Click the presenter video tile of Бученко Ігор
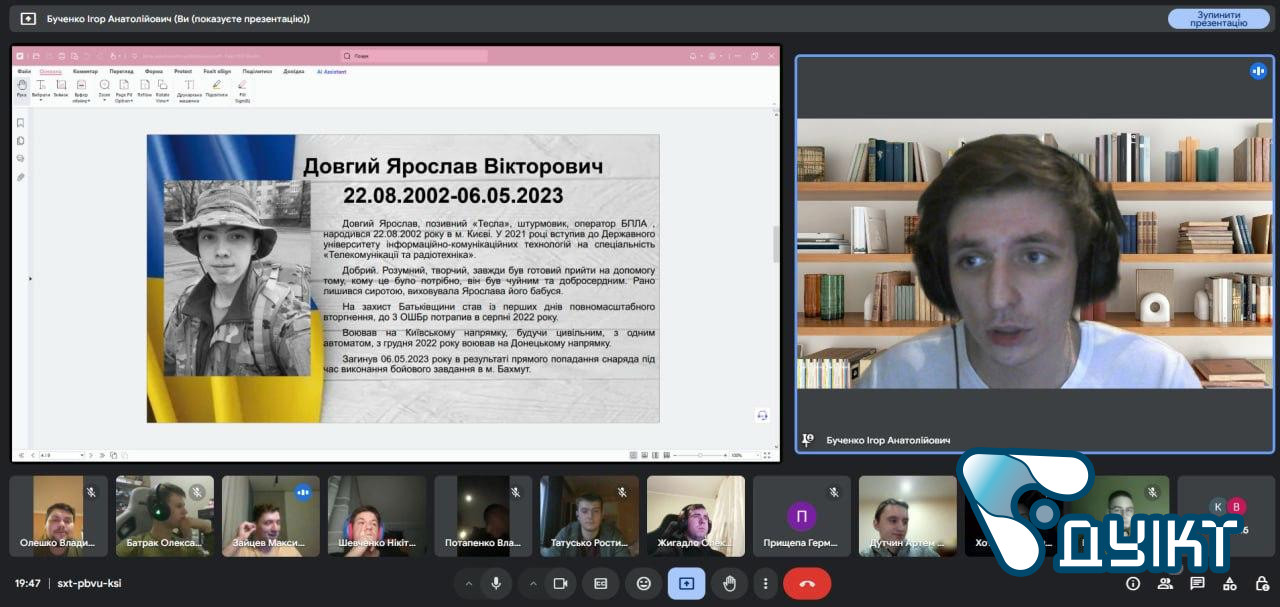Image resolution: width=1280 pixels, height=607 pixels. (1034, 253)
